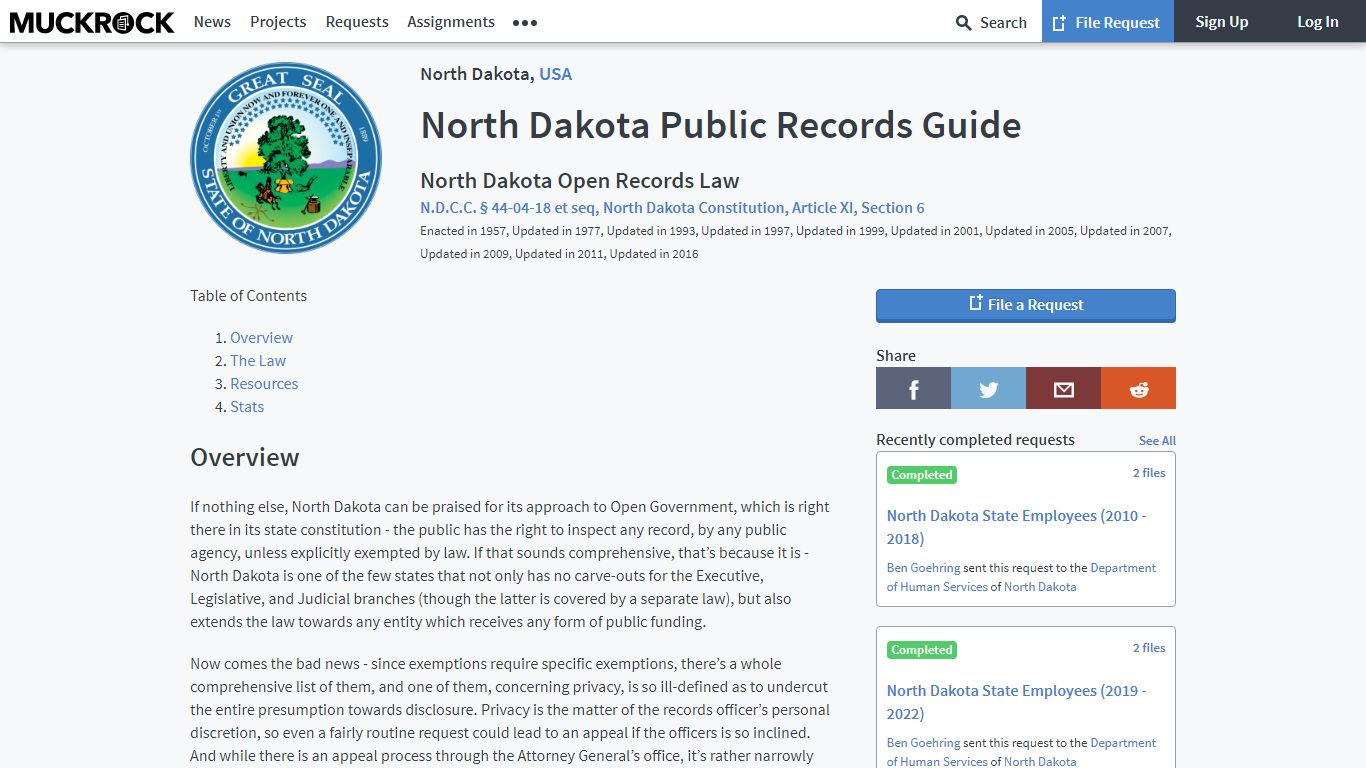This screenshot has height=768, width=1366.
Task: Open the MuckRock logo home link
Action: (x=92, y=21)
